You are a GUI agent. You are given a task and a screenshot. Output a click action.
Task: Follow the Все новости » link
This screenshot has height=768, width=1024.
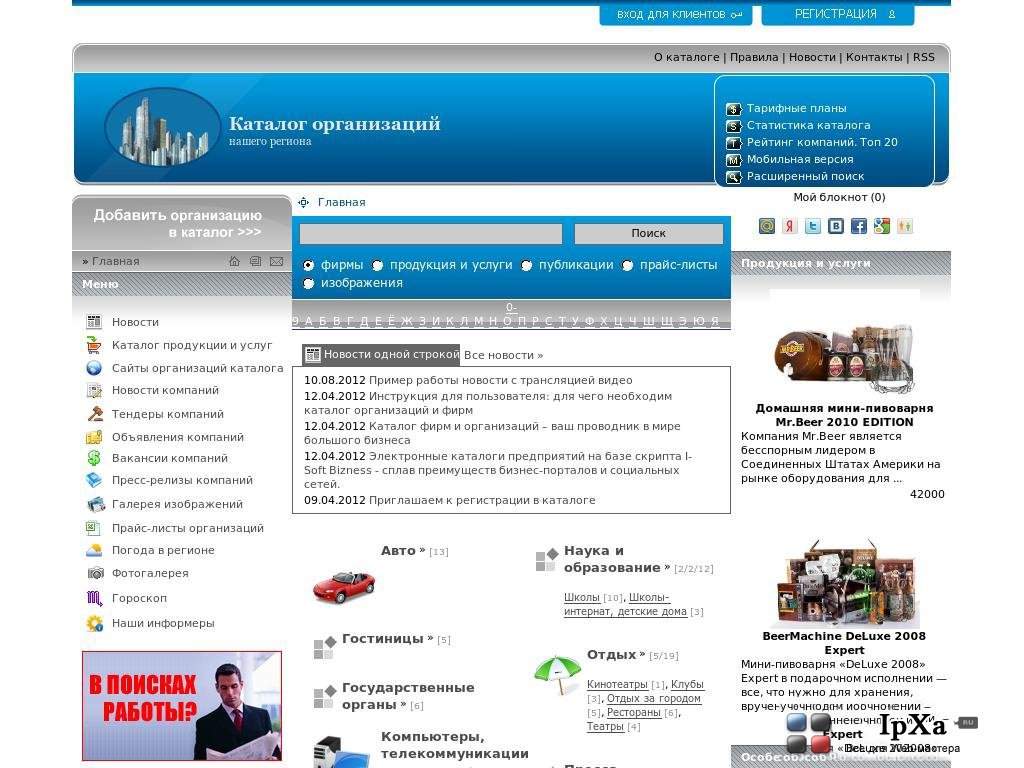pos(504,355)
